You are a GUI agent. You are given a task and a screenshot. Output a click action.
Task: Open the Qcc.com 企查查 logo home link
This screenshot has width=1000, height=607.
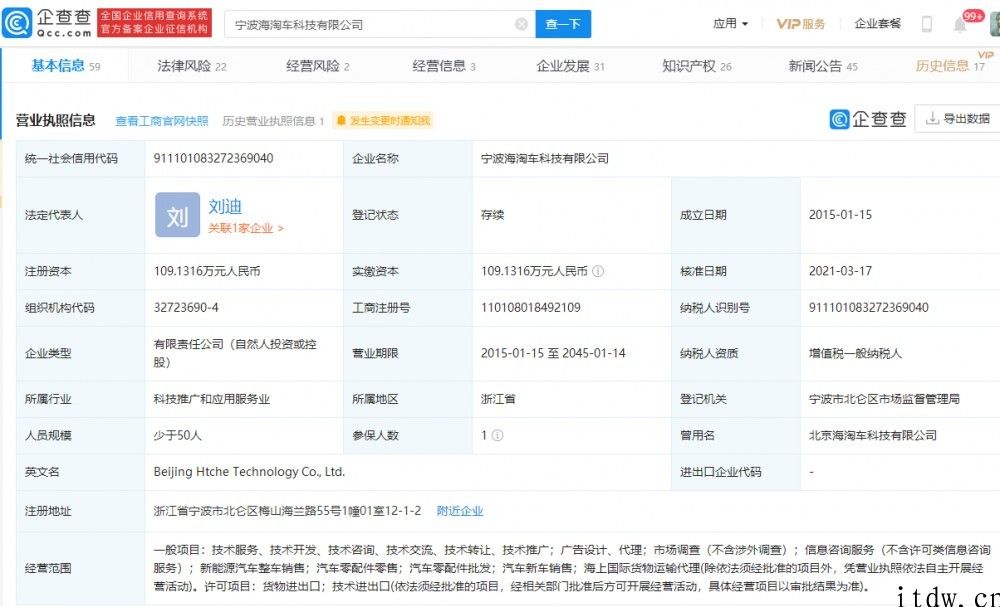pyautogui.click(x=47, y=23)
